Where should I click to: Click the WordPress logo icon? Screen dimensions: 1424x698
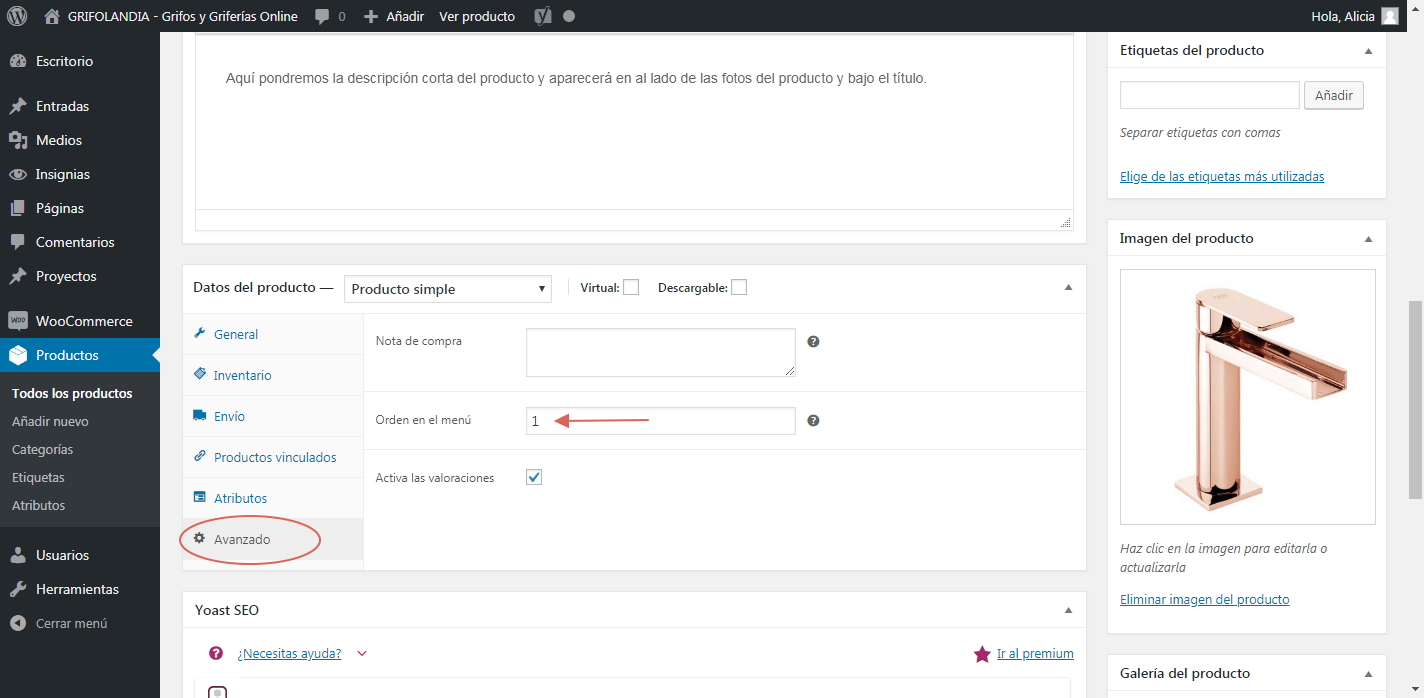16,16
